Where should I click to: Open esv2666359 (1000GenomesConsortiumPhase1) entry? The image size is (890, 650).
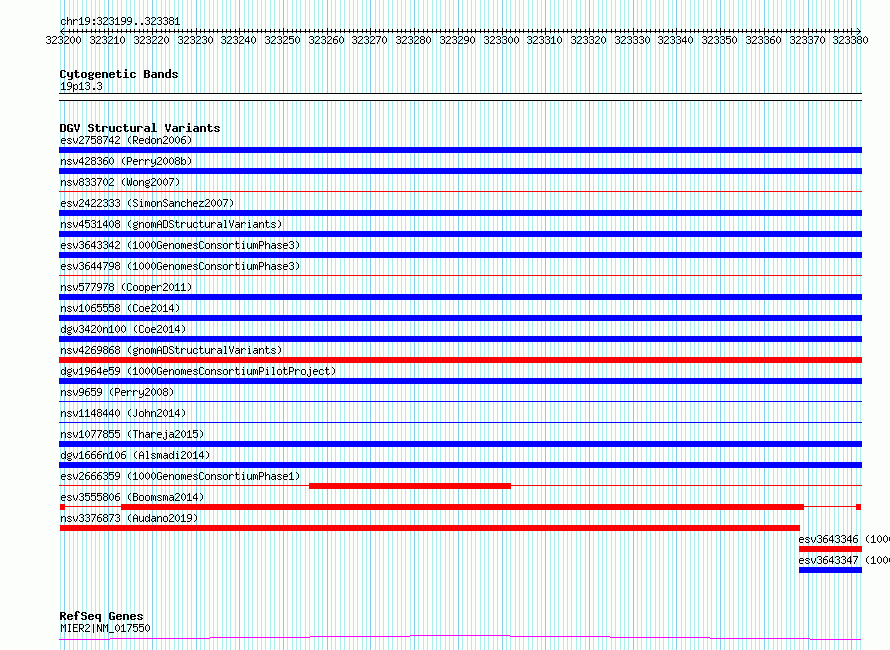pyautogui.click(x=180, y=476)
